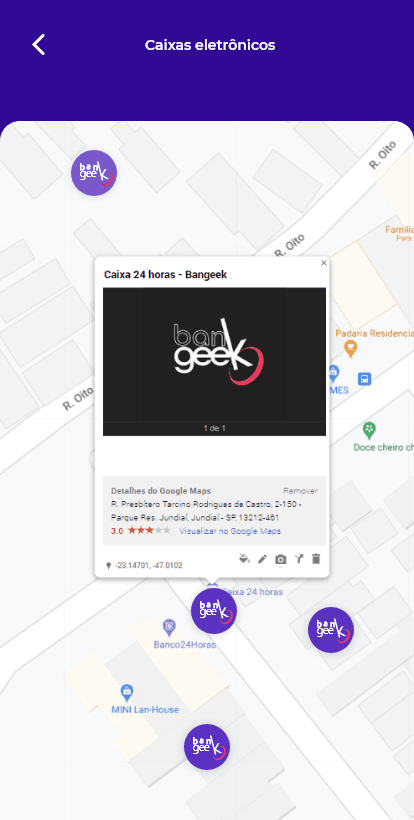414x820 pixels.
Task: Delete the marker with trash icon
Action: [x=316, y=559]
